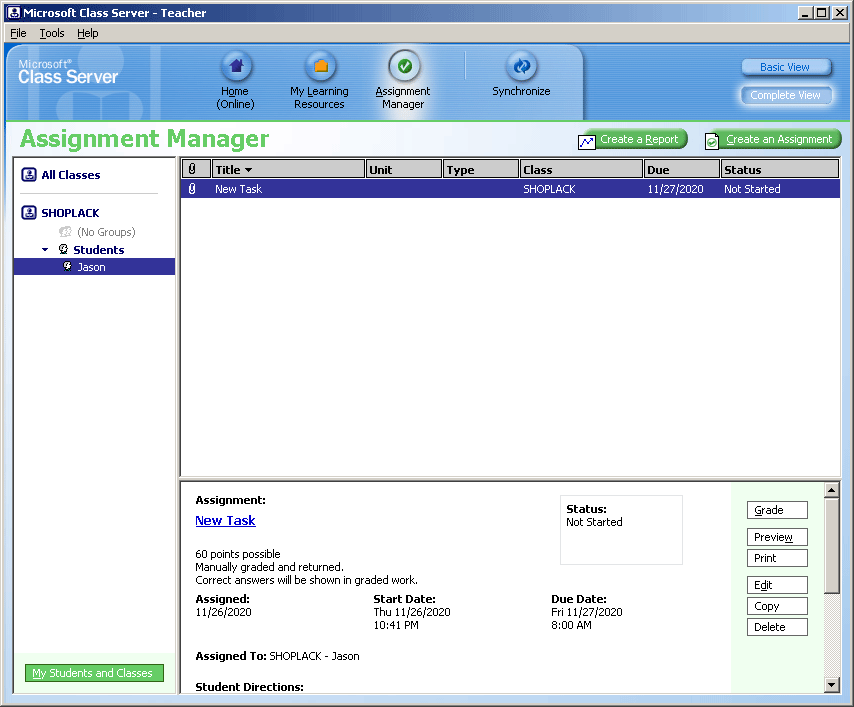
Task: Sort by Due column header
Action: click(x=682, y=169)
